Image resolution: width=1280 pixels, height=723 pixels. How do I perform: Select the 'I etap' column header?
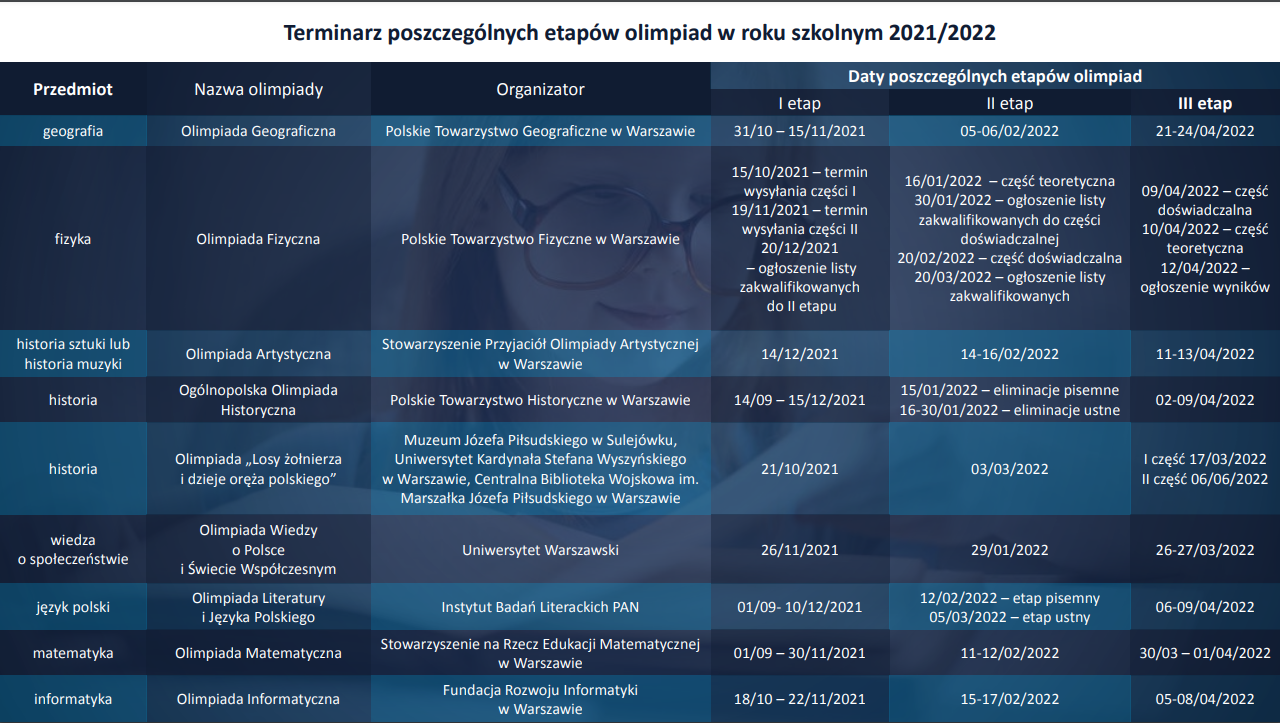coord(799,103)
